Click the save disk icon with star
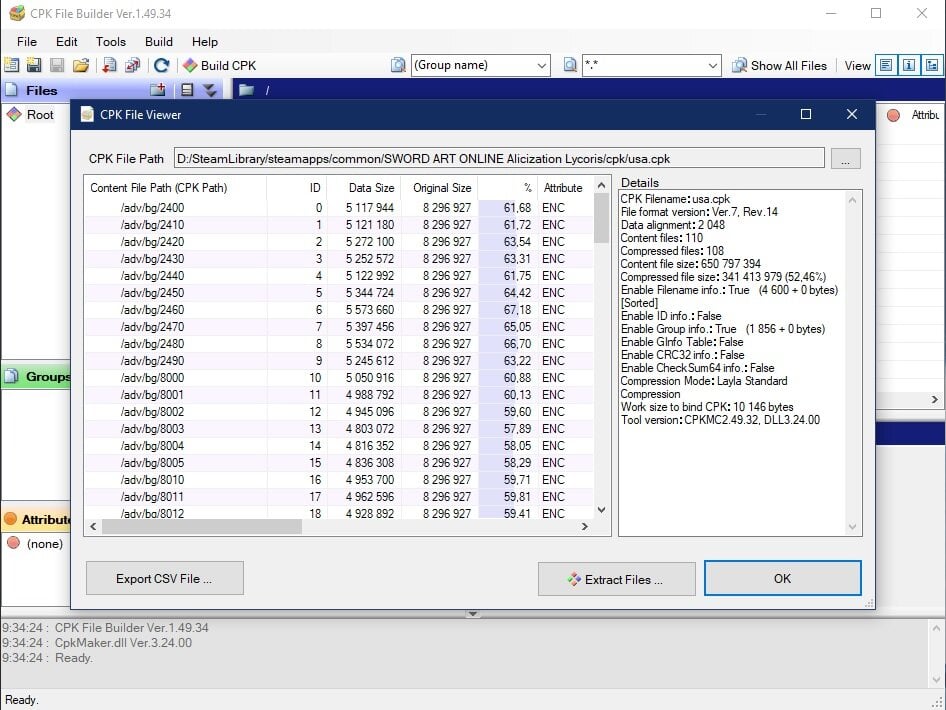946x710 pixels. click(x=34, y=65)
